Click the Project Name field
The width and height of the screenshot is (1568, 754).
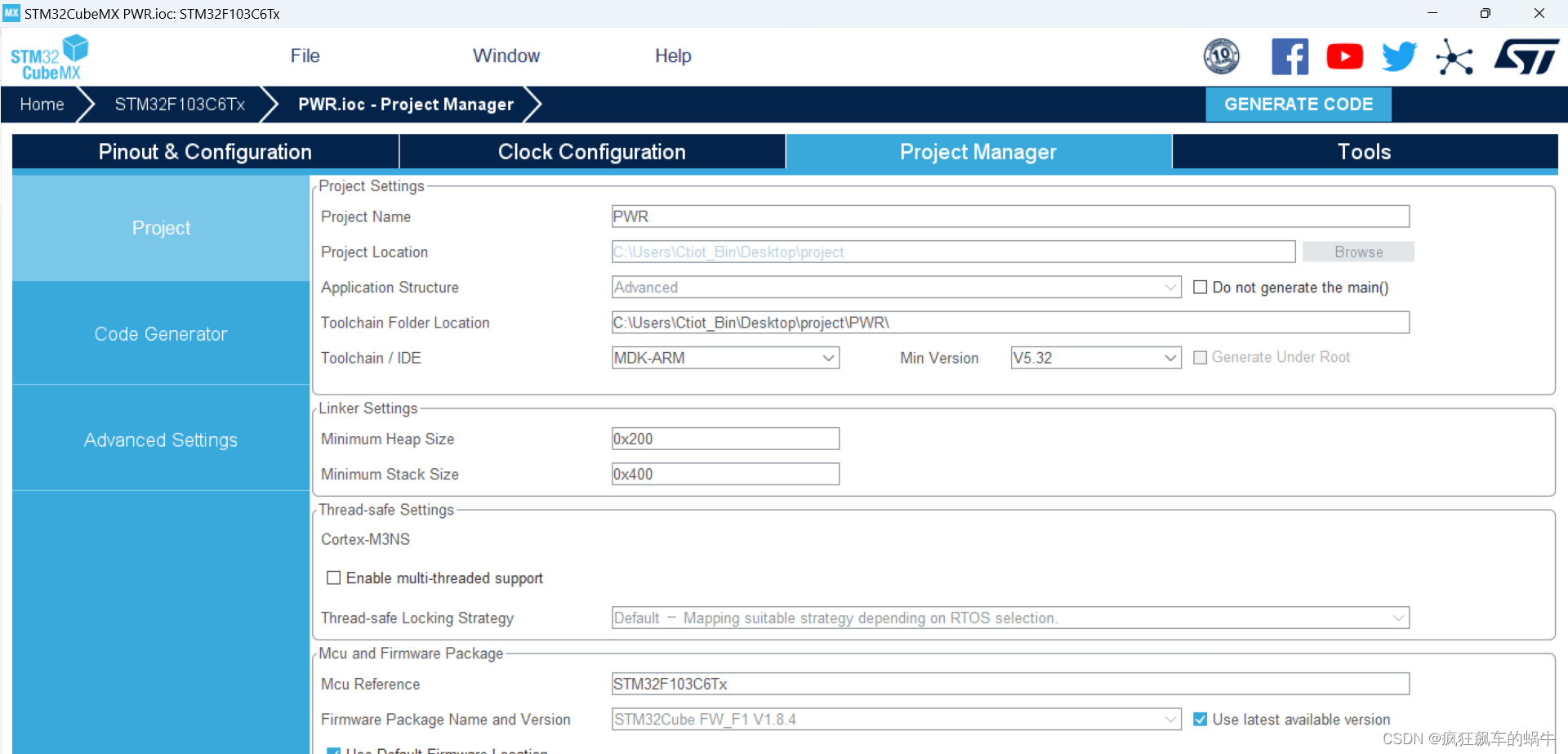(1010, 216)
